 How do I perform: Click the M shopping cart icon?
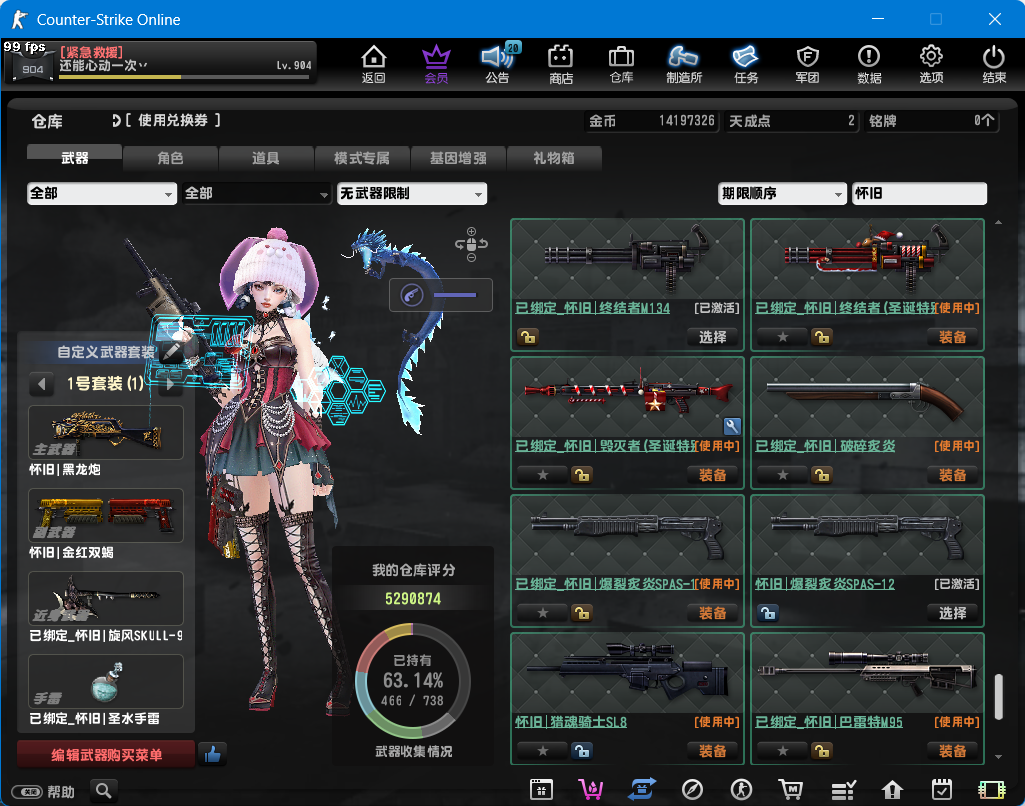pos(791,789)
